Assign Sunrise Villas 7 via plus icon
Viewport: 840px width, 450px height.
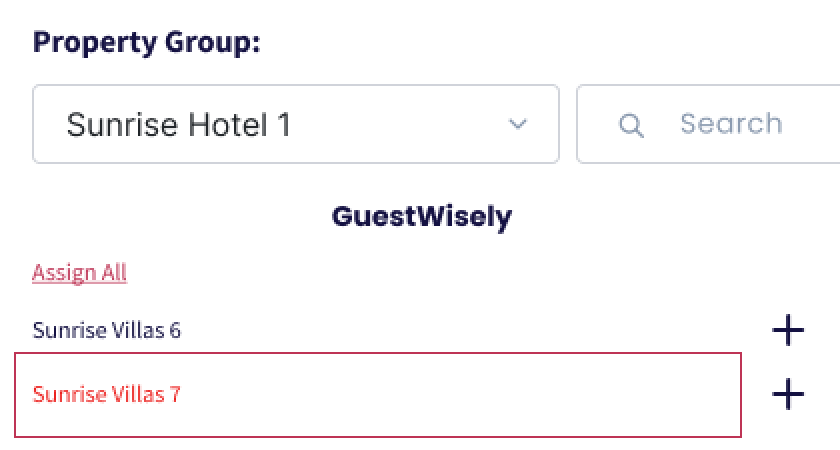click(x=788, y=394)
